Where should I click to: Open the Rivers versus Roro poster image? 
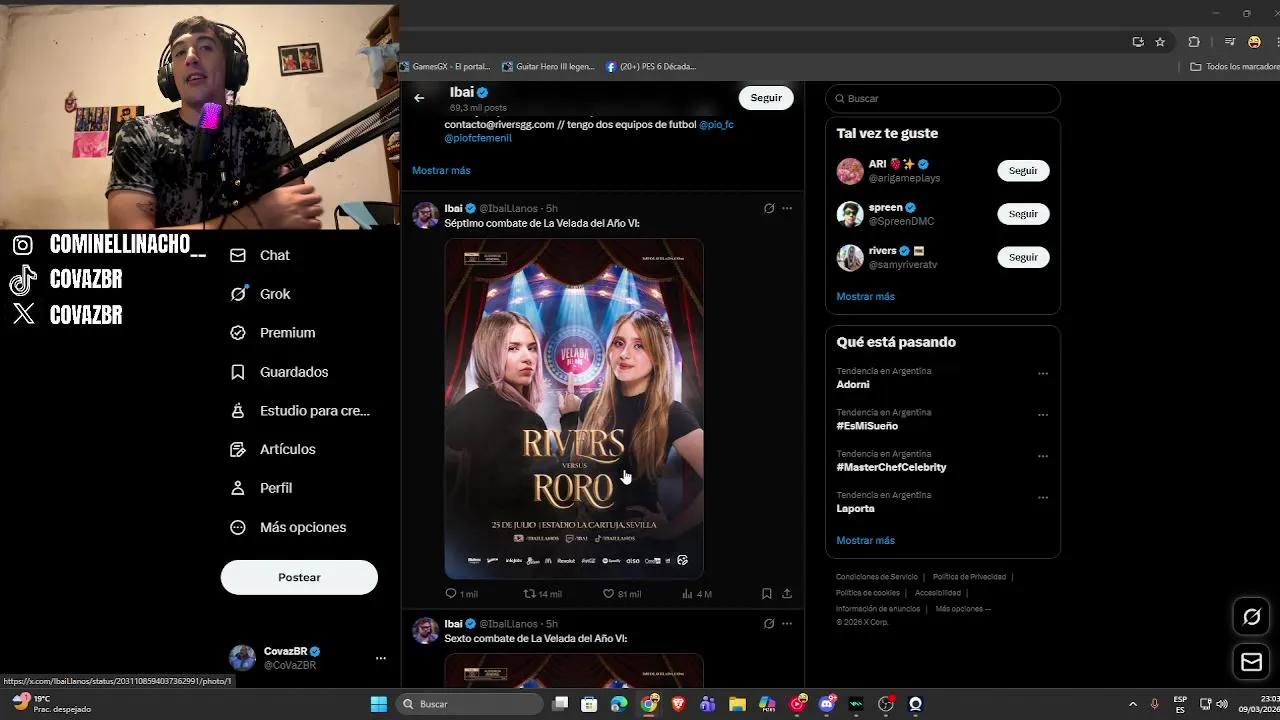[574, 408]
